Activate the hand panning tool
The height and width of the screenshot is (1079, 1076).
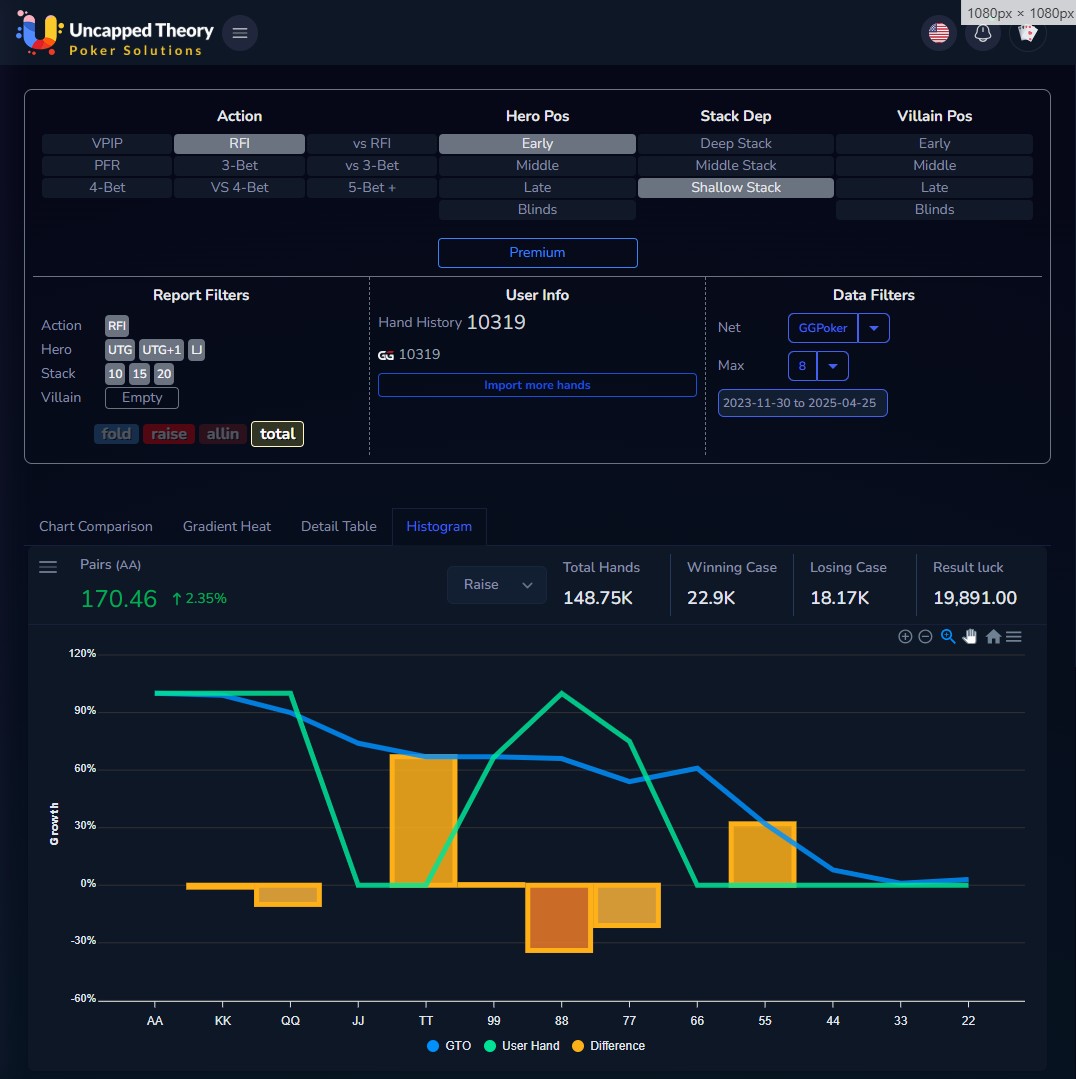(x=970, y=637)
